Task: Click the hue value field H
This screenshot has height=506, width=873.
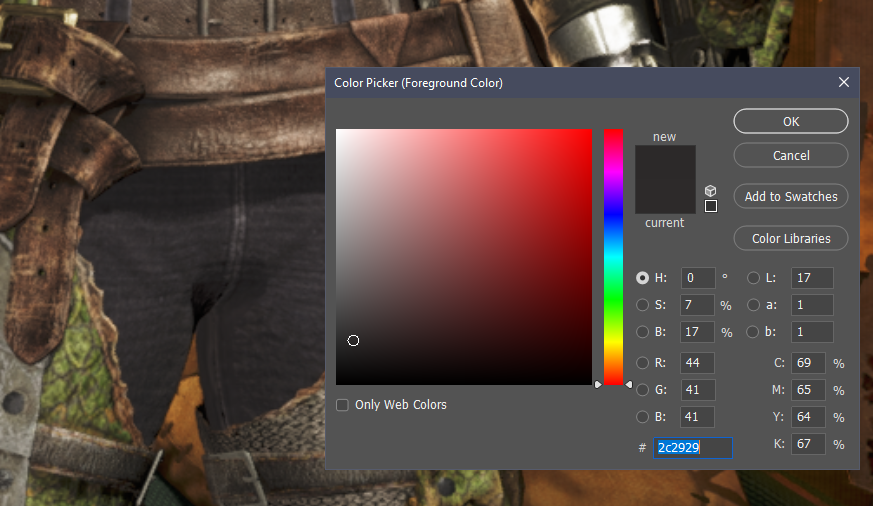Action: point(698,278)
